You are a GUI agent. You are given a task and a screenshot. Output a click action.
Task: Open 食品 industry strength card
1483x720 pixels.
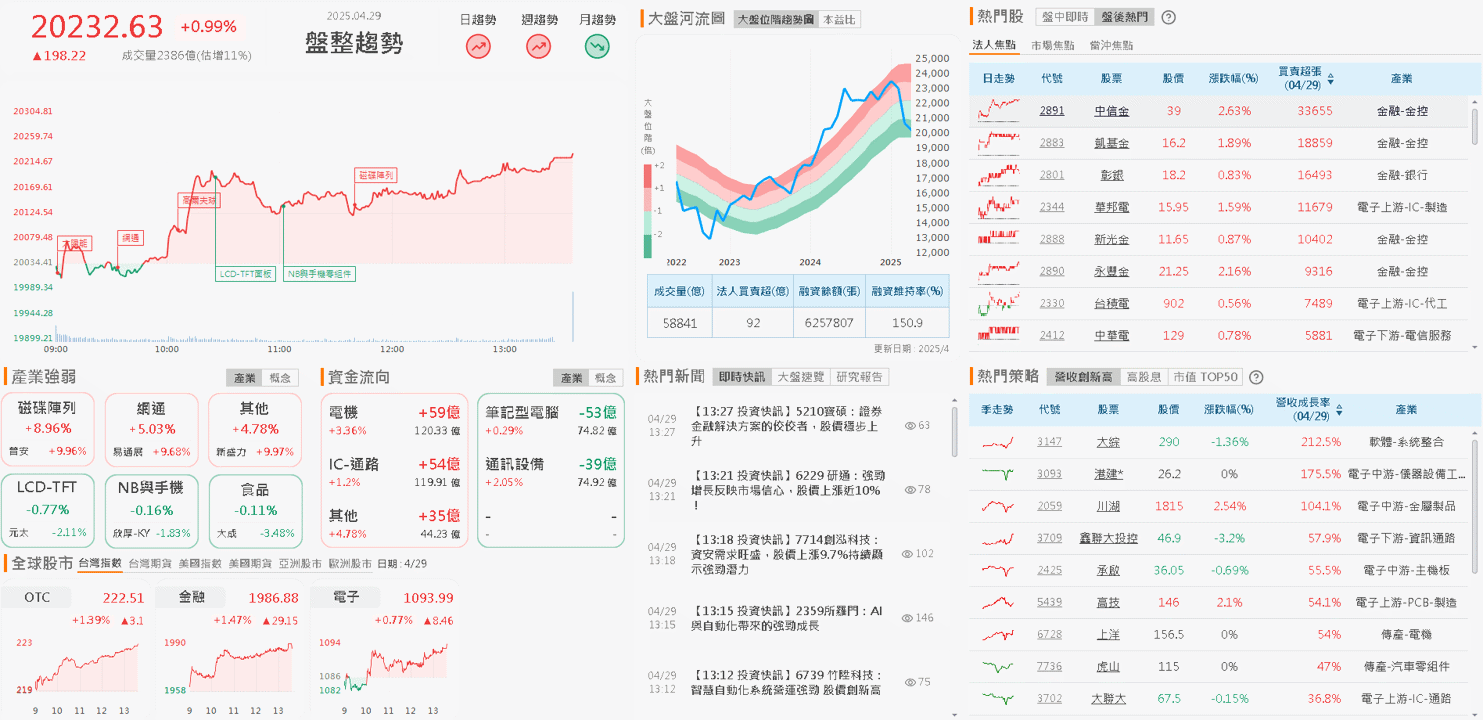tap(254, 510)
